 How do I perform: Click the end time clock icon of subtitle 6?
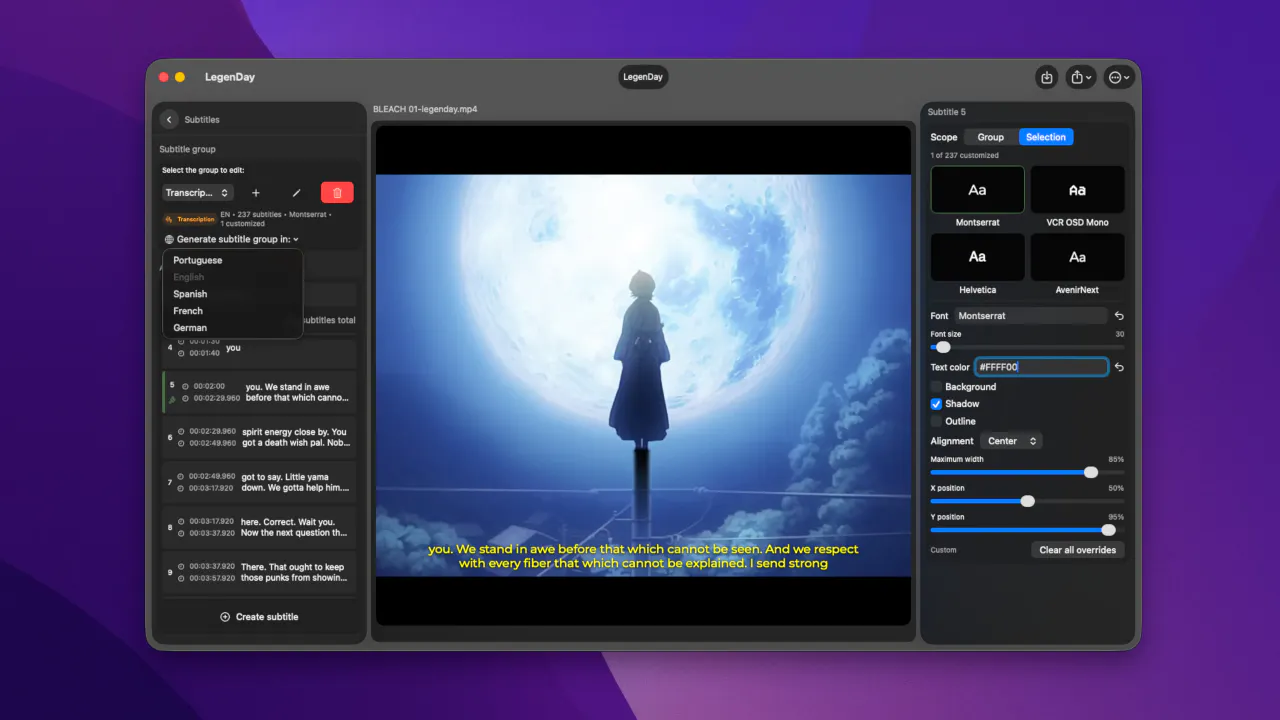click(181, 443)
